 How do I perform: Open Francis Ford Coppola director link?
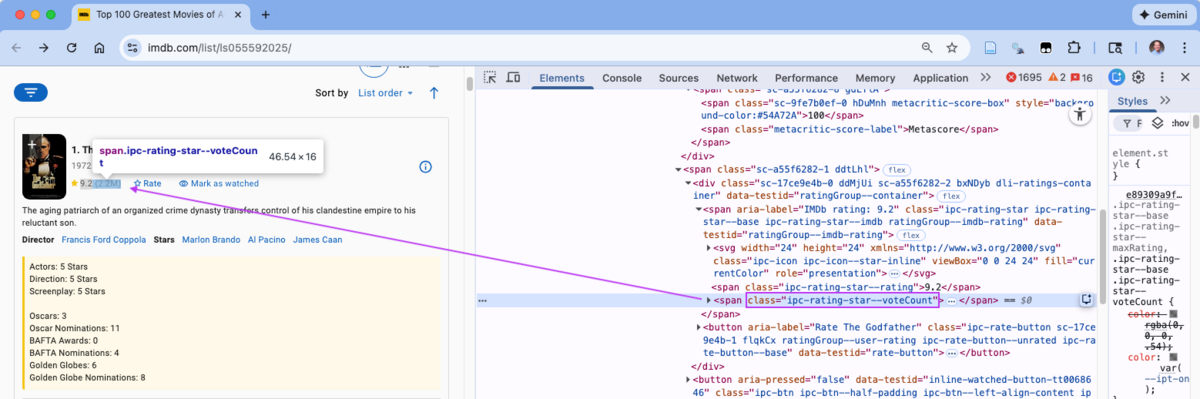pos(103,240)
